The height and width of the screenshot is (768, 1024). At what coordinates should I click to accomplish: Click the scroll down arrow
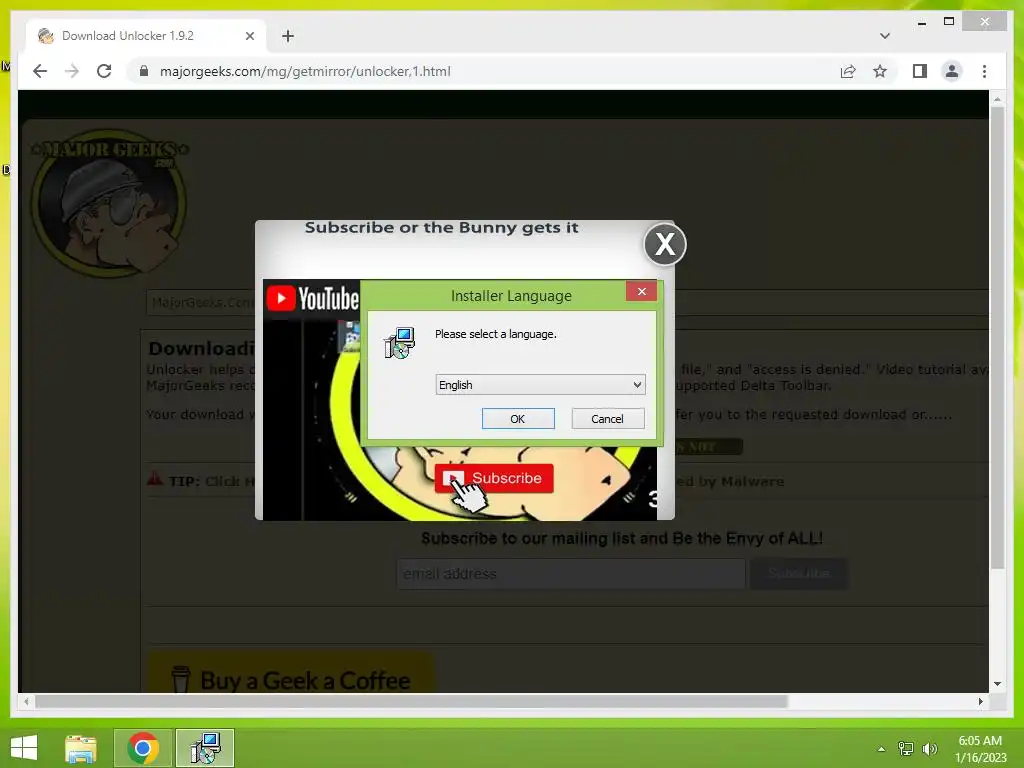[x=997, y=684]
